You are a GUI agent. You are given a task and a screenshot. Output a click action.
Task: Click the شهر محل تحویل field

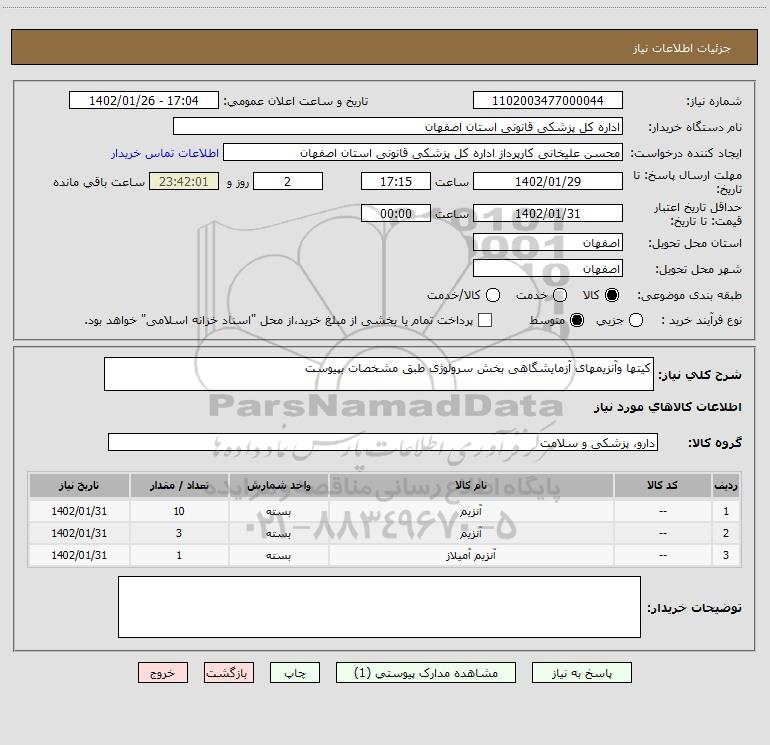click(548, 269)
